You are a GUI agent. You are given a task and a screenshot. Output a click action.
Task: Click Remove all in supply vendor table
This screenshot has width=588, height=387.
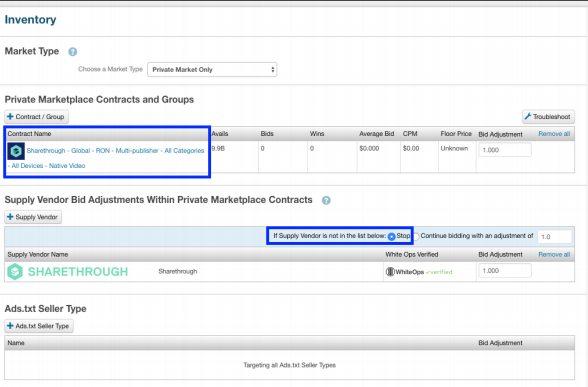(554, 255)
